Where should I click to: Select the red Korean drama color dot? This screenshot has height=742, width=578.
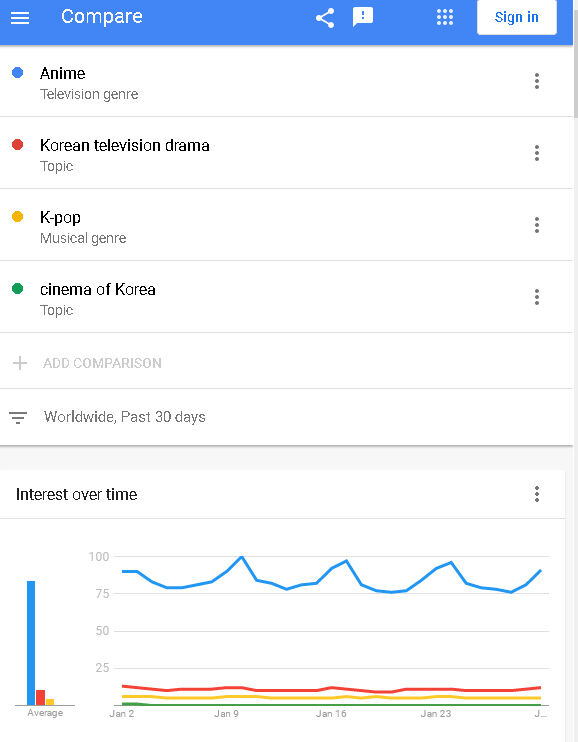pyautogui.click(x=18, y=144)
